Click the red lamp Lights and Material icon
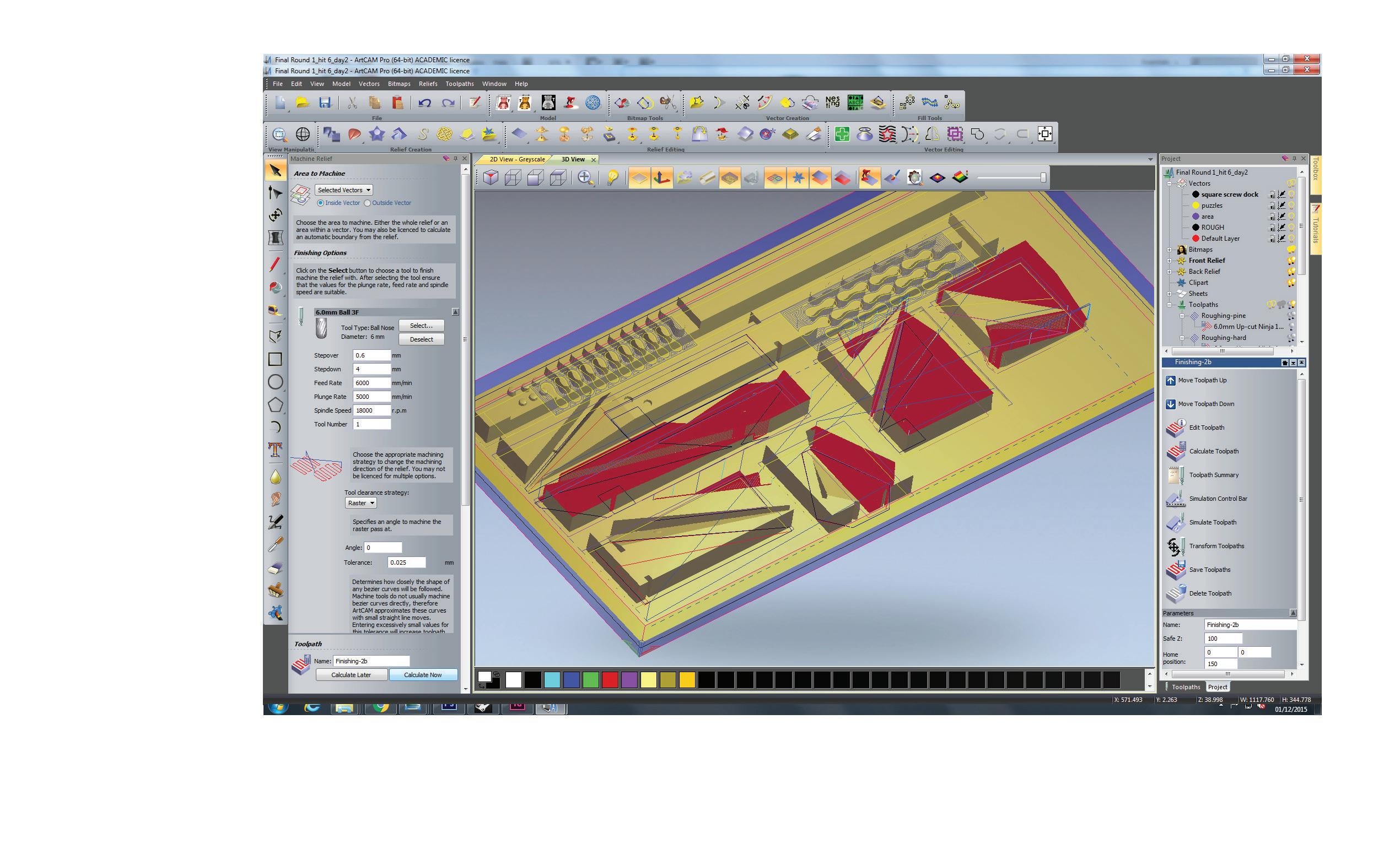The image size is (1400, 860). point(570,103)
